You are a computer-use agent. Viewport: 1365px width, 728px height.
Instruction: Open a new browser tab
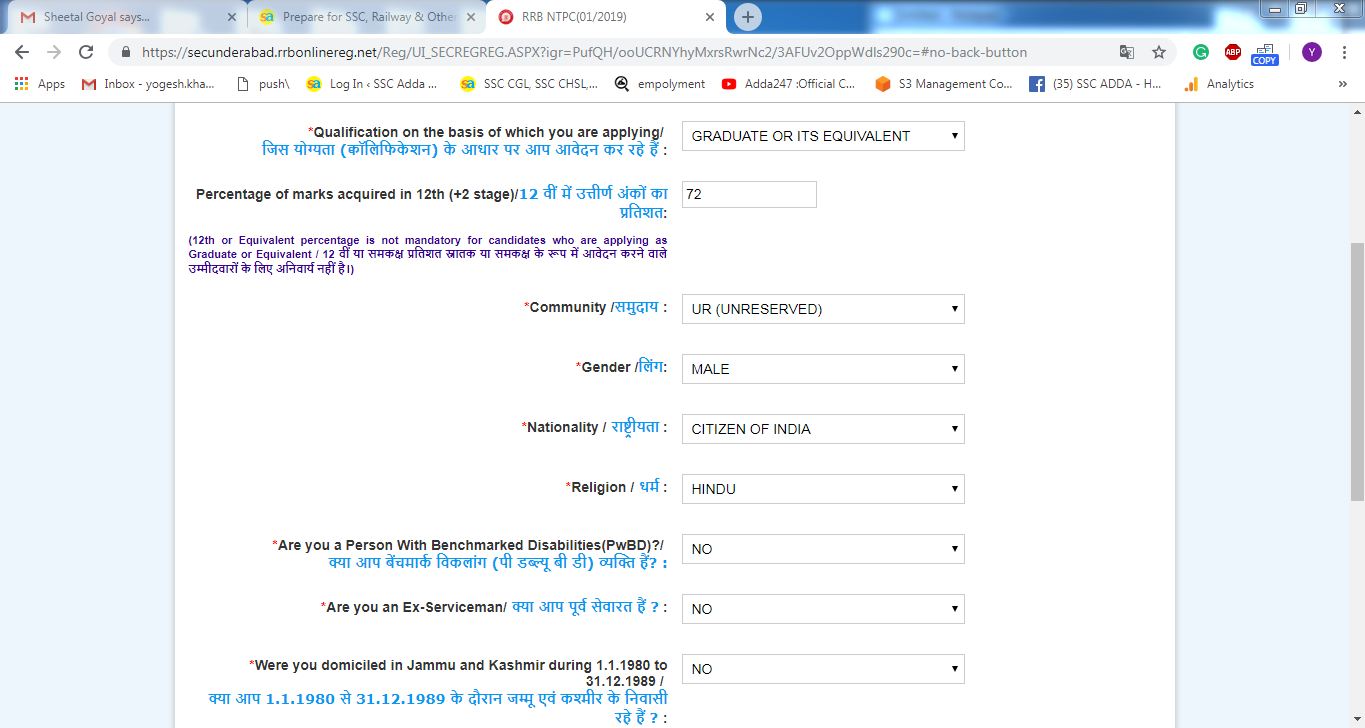747,17
